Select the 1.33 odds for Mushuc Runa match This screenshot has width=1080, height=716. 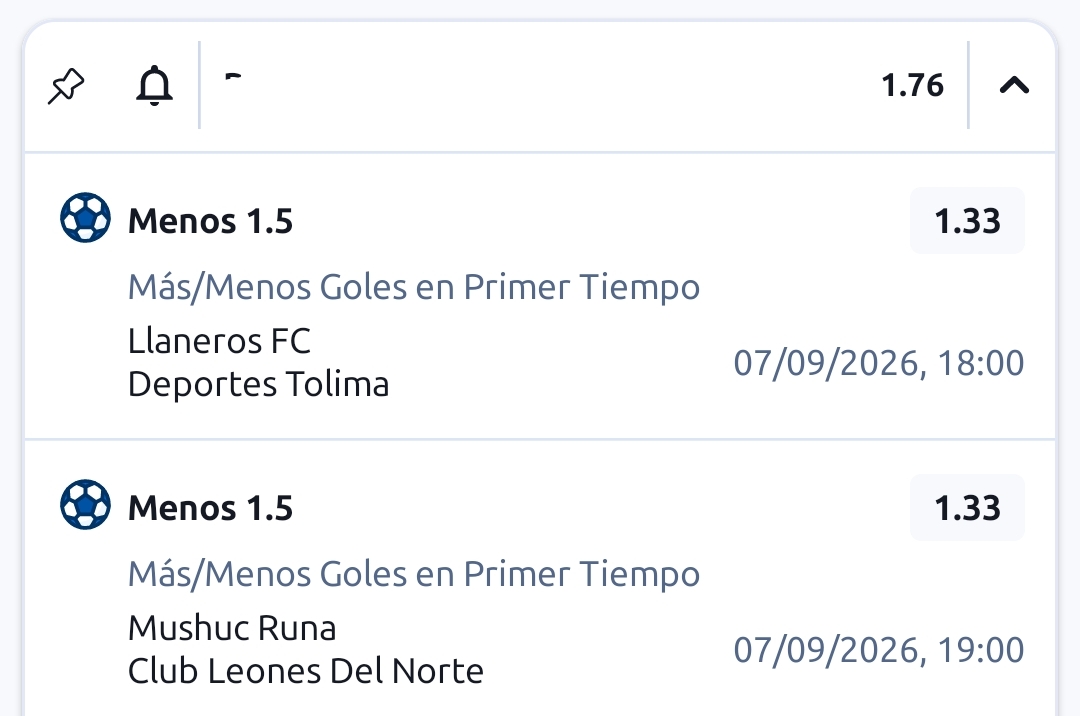[967, 508]
